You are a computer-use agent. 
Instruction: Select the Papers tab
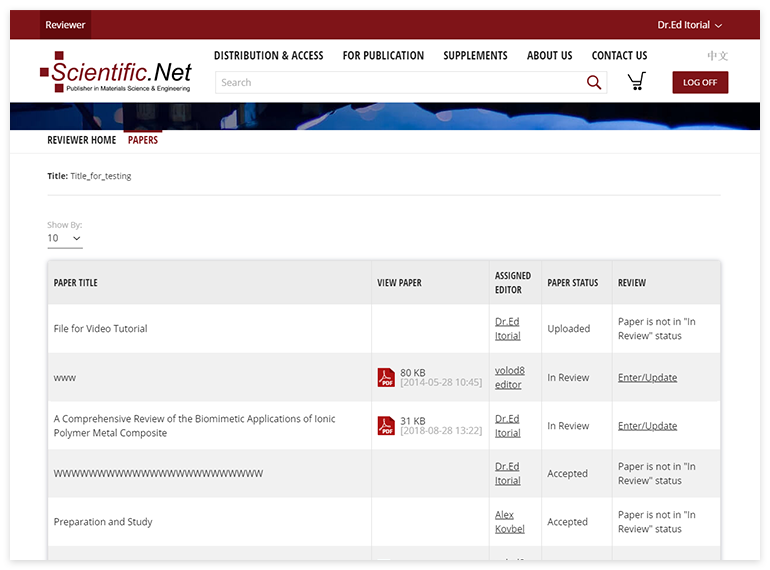[x=143, y=140]
